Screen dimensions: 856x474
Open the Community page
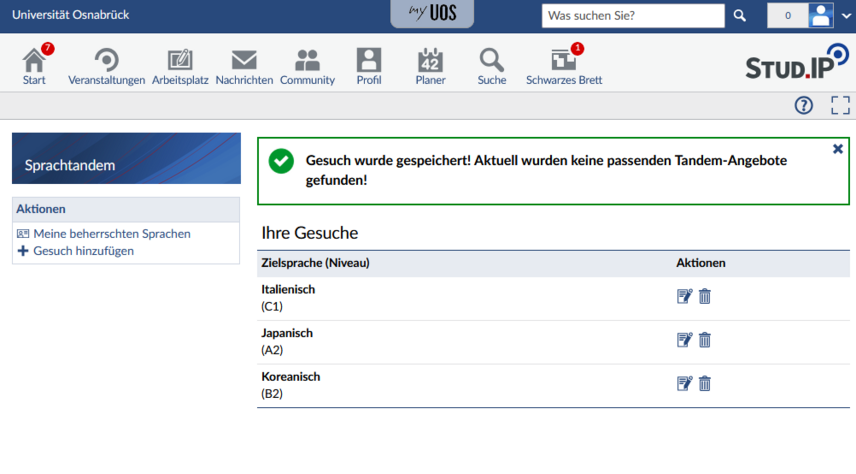[307, 62]
